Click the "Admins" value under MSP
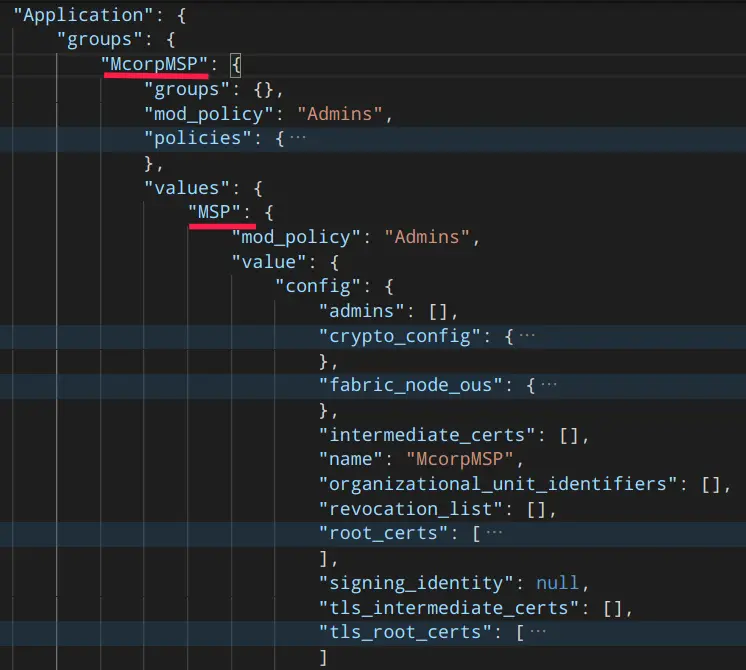The width and height of the screenshot is (746, 670). click(427, 237)
